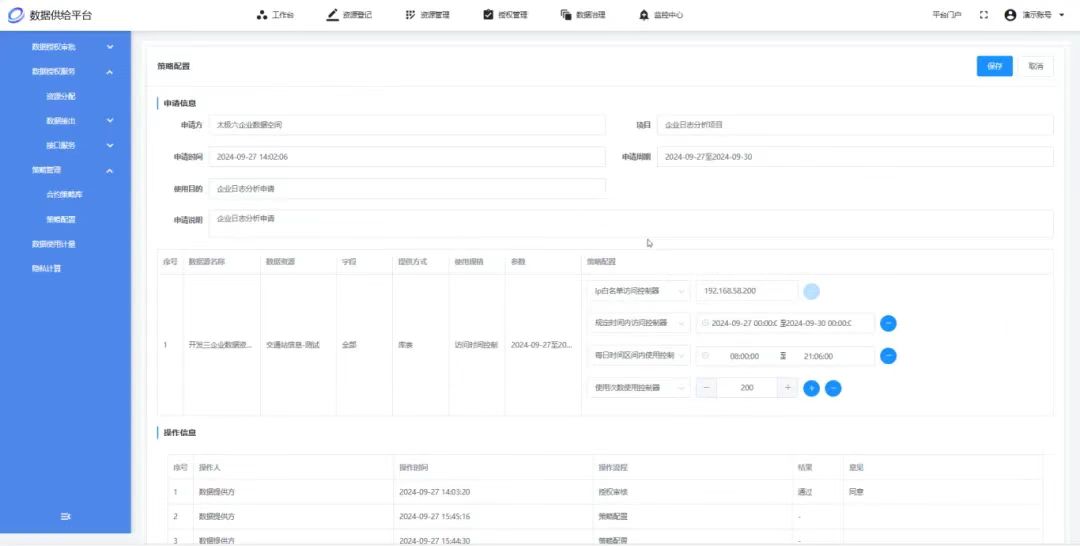The image size is (1080, 546).
Task: Increase usage count 200 with plus stepper
Action: pos(787,388)
